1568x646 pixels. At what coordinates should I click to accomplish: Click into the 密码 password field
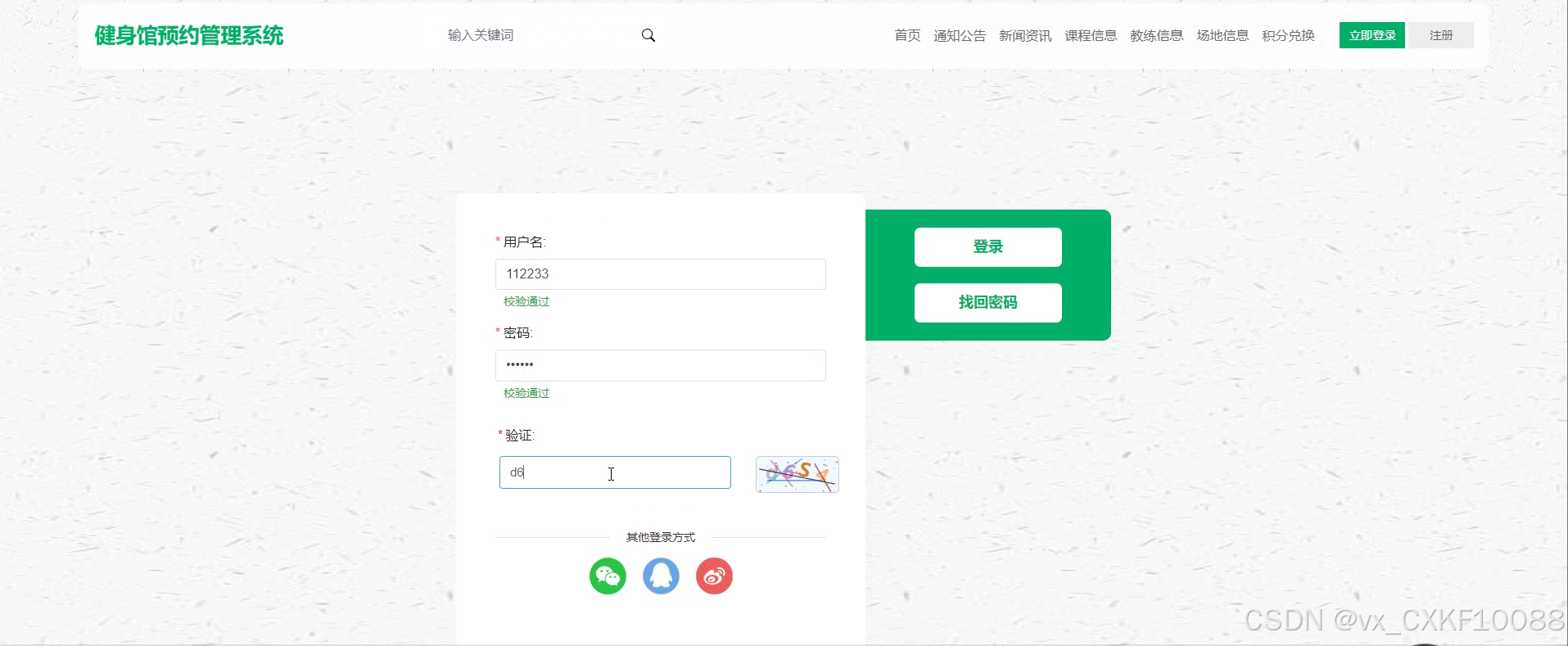[661, 365]
